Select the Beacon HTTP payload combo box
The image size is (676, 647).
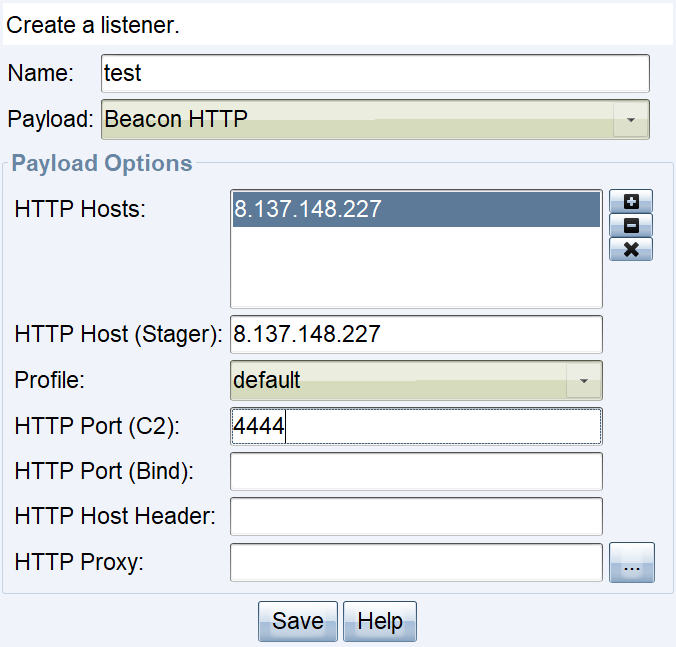360,119
